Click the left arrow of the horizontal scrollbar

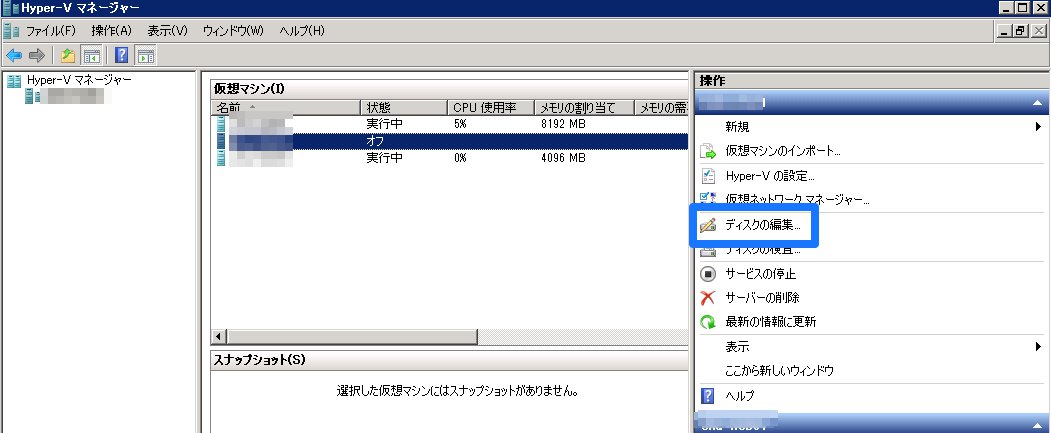click(219, 336)
